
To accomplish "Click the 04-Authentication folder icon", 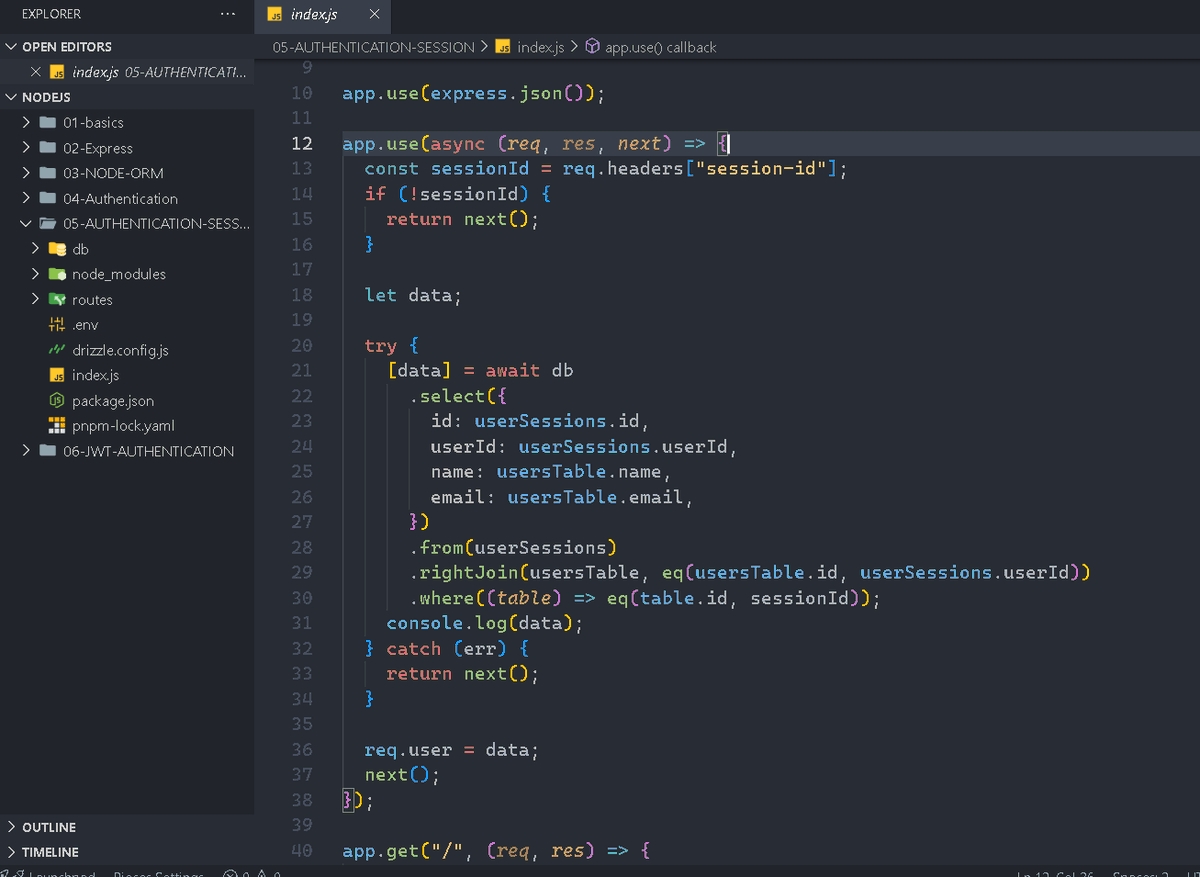I will click(x=47, y=198).
